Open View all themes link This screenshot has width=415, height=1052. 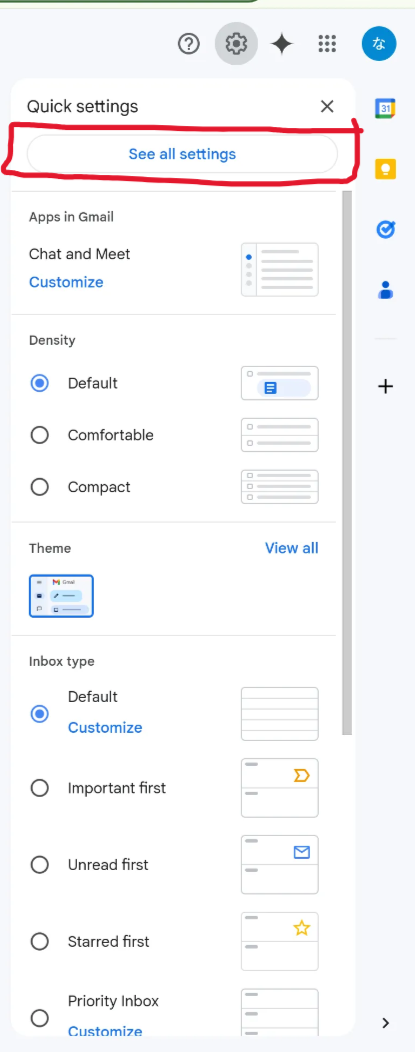[292, 548]
